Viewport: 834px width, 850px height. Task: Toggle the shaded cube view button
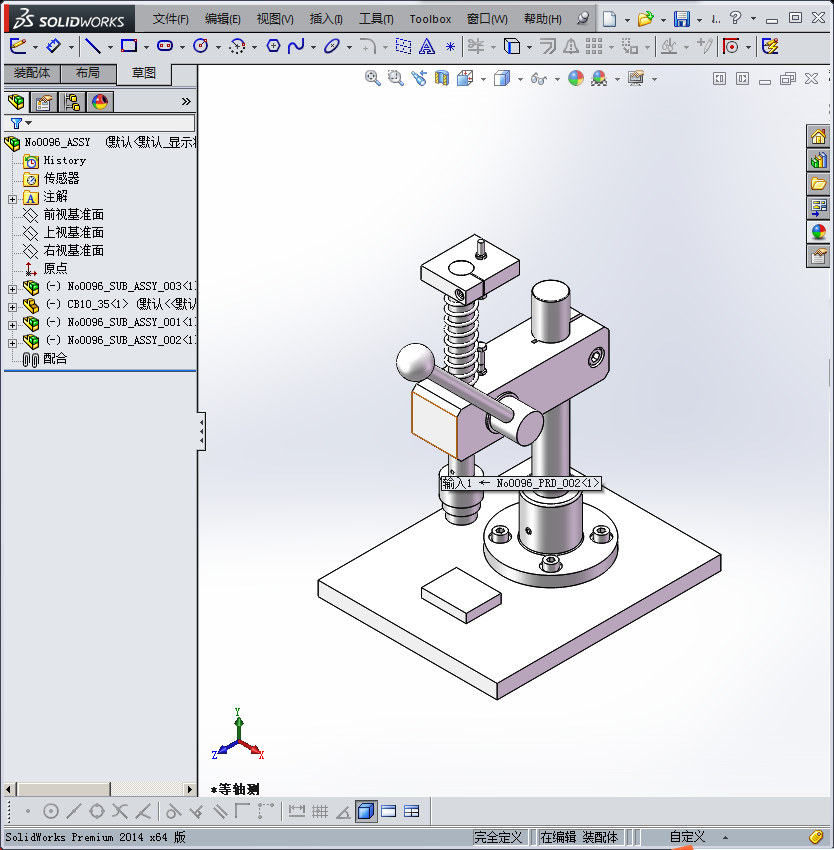click(366, 812)
